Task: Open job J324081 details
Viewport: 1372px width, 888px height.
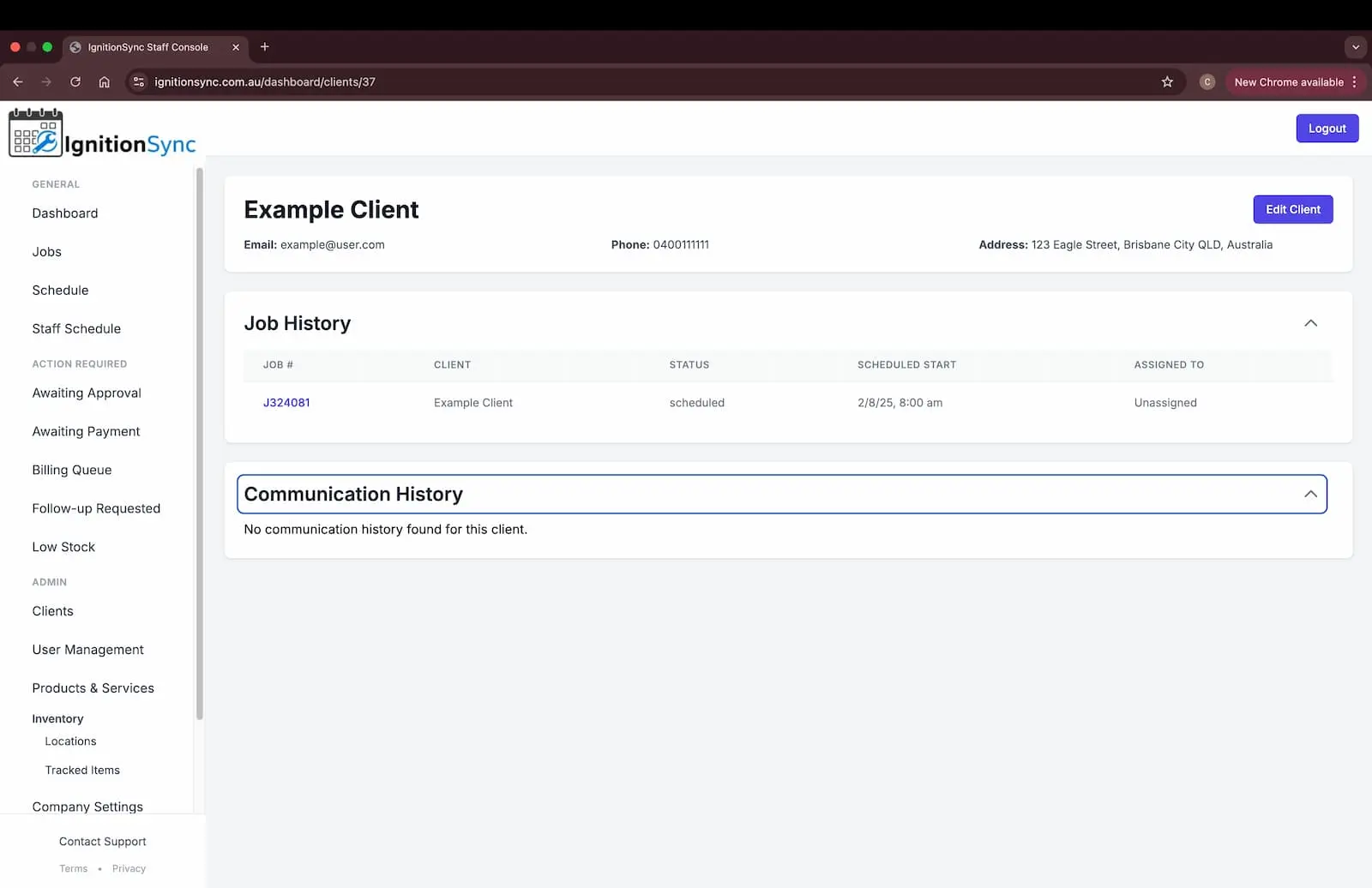Action: click(x=286, y=402)
